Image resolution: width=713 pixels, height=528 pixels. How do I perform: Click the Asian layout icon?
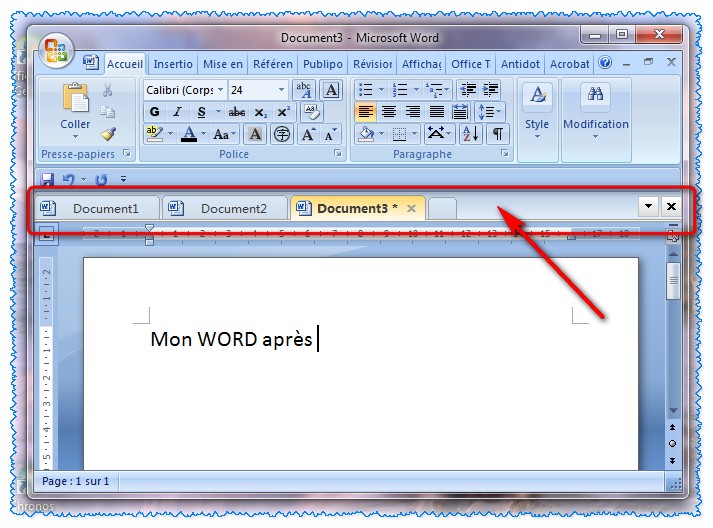click(439, 134)
